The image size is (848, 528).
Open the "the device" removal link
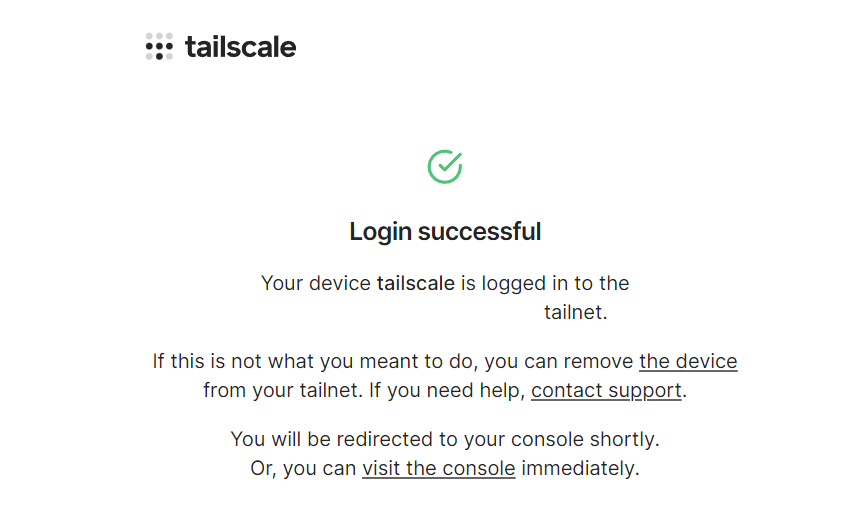click(688, 361)
